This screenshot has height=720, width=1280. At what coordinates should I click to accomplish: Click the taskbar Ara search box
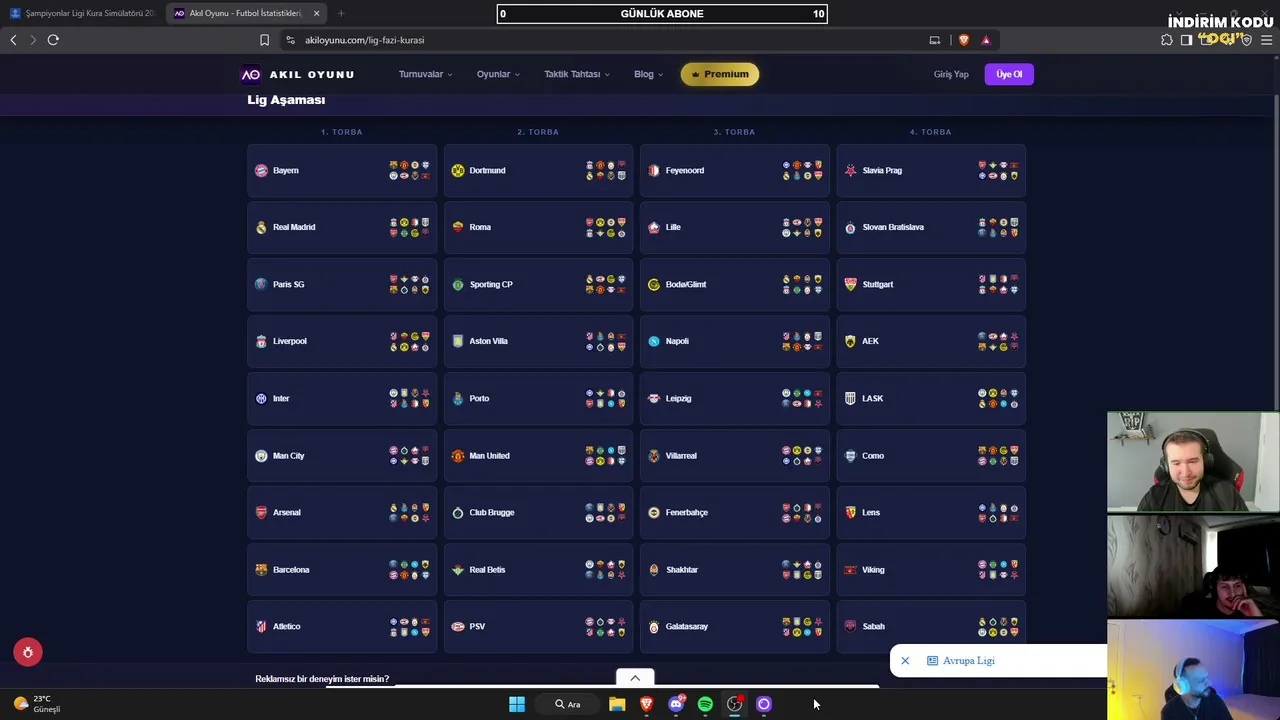[568, 705]
